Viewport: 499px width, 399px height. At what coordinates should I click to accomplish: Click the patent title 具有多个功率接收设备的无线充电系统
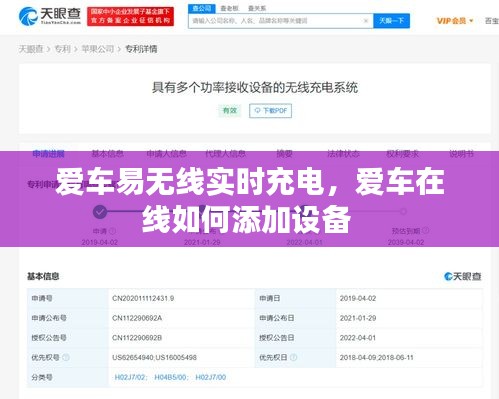coord(255,88)
